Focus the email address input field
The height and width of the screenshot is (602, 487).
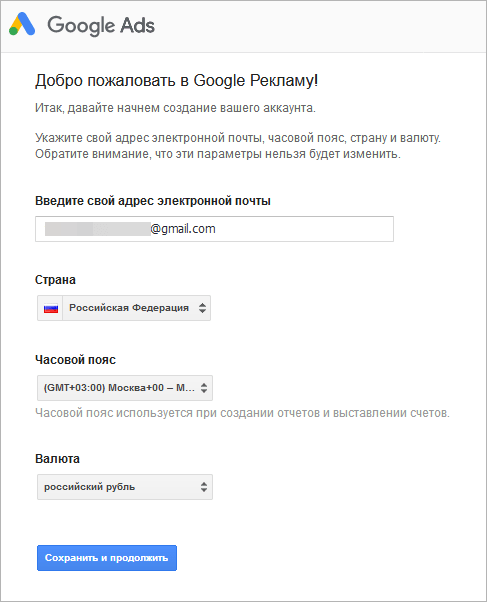click(214, 229)
